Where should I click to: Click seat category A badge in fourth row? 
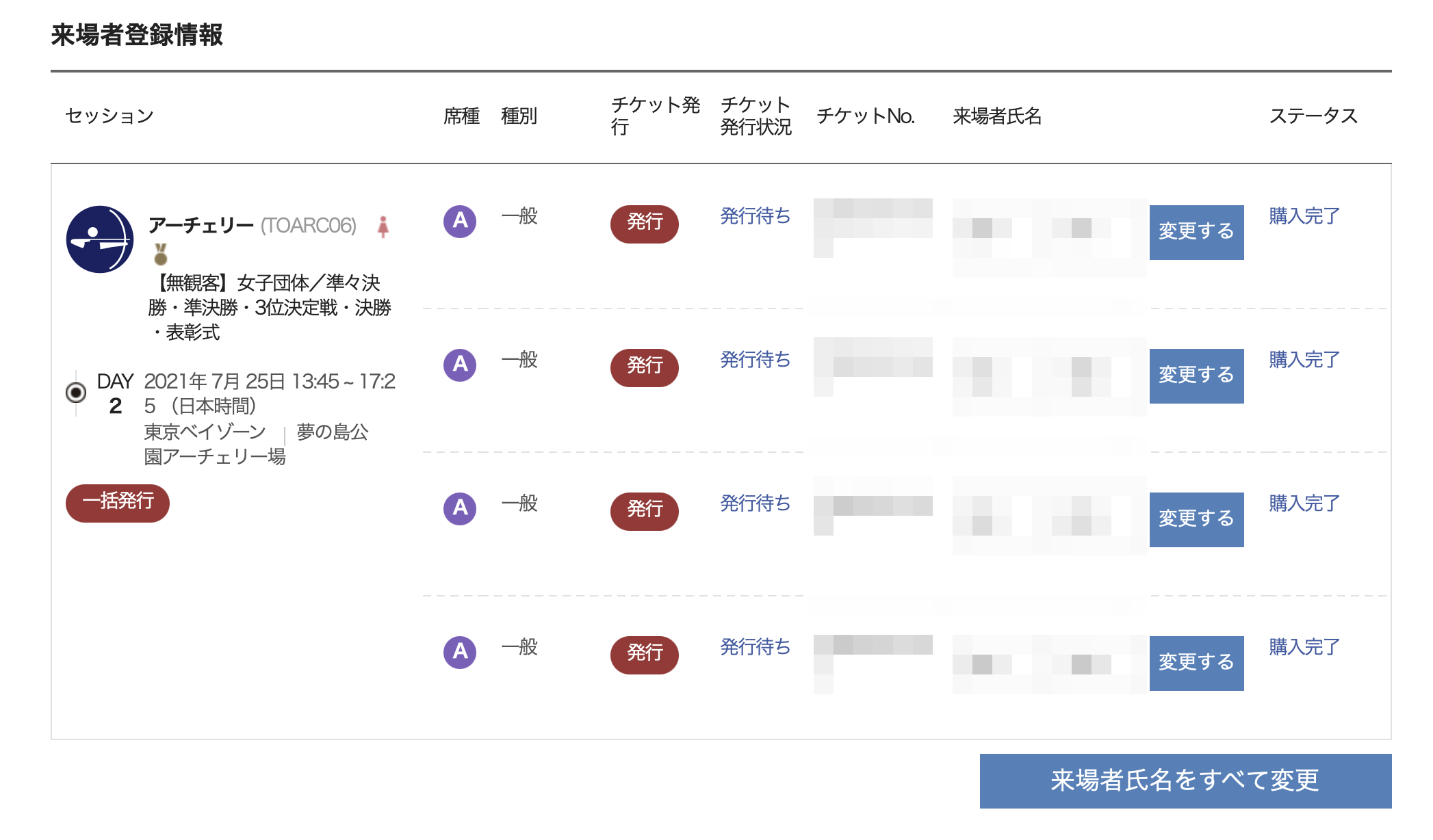(460, 653)
